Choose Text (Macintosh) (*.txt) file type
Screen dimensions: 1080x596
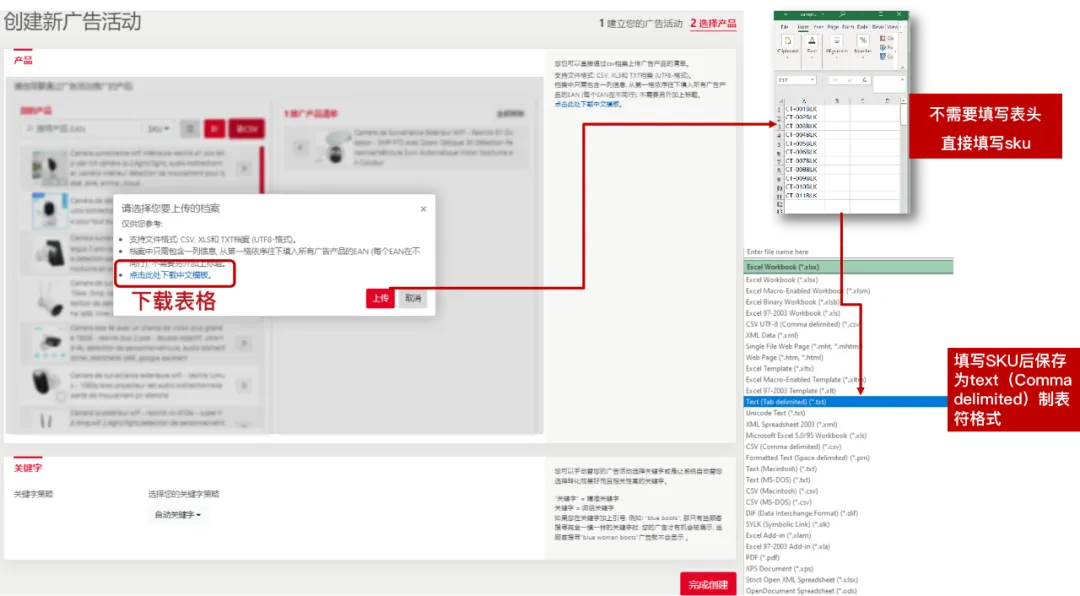(x=781, y=469)
